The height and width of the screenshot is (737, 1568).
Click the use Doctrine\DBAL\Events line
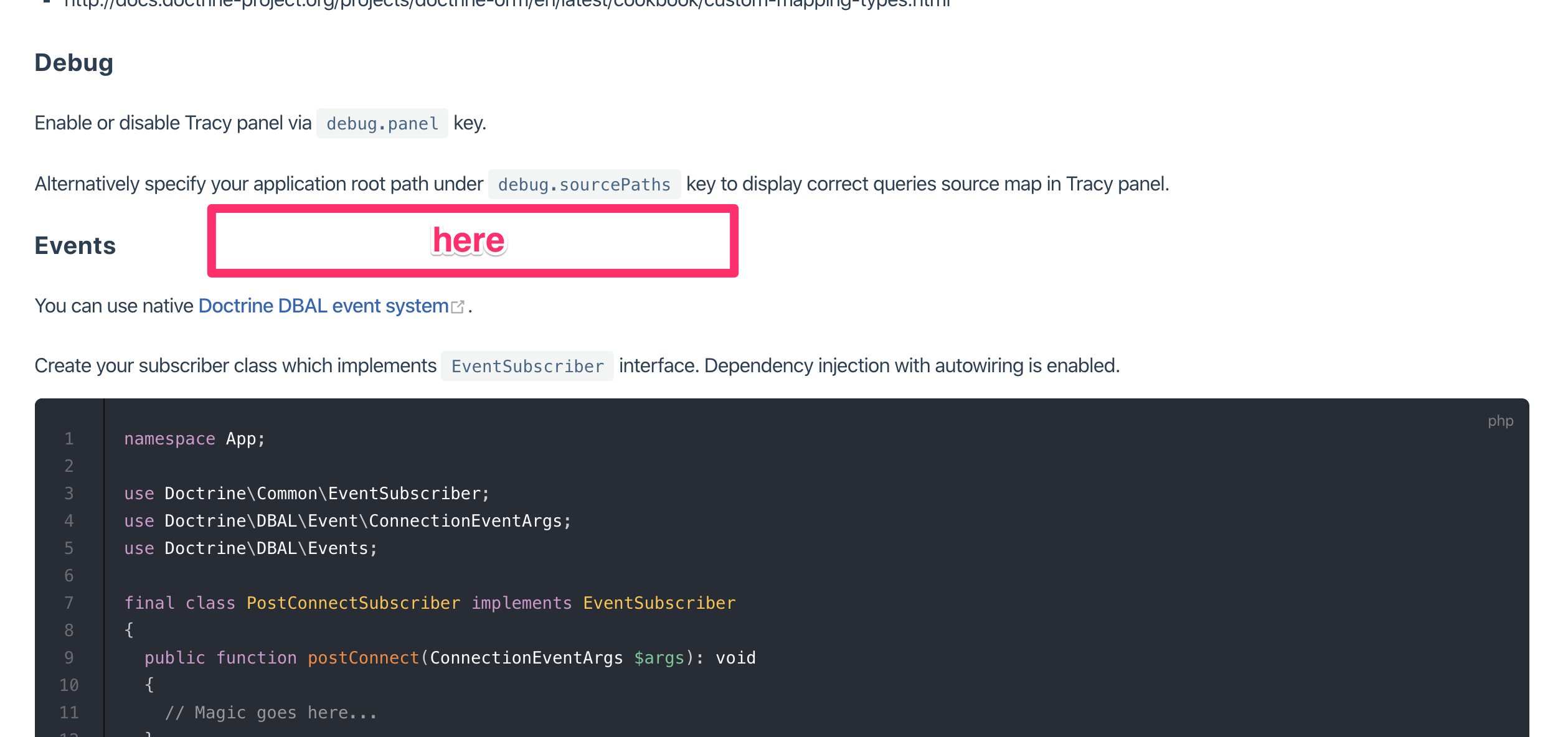[x=249, y=548]
